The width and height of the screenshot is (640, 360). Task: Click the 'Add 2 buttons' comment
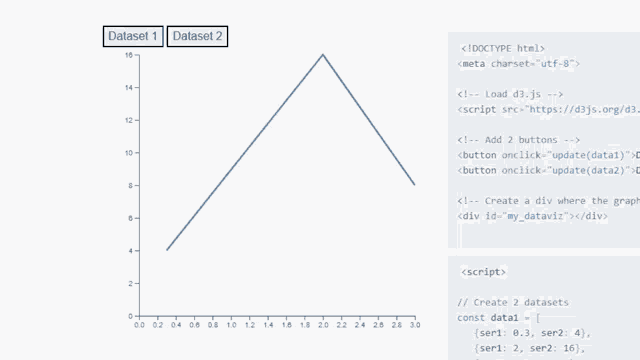(518, 140)
